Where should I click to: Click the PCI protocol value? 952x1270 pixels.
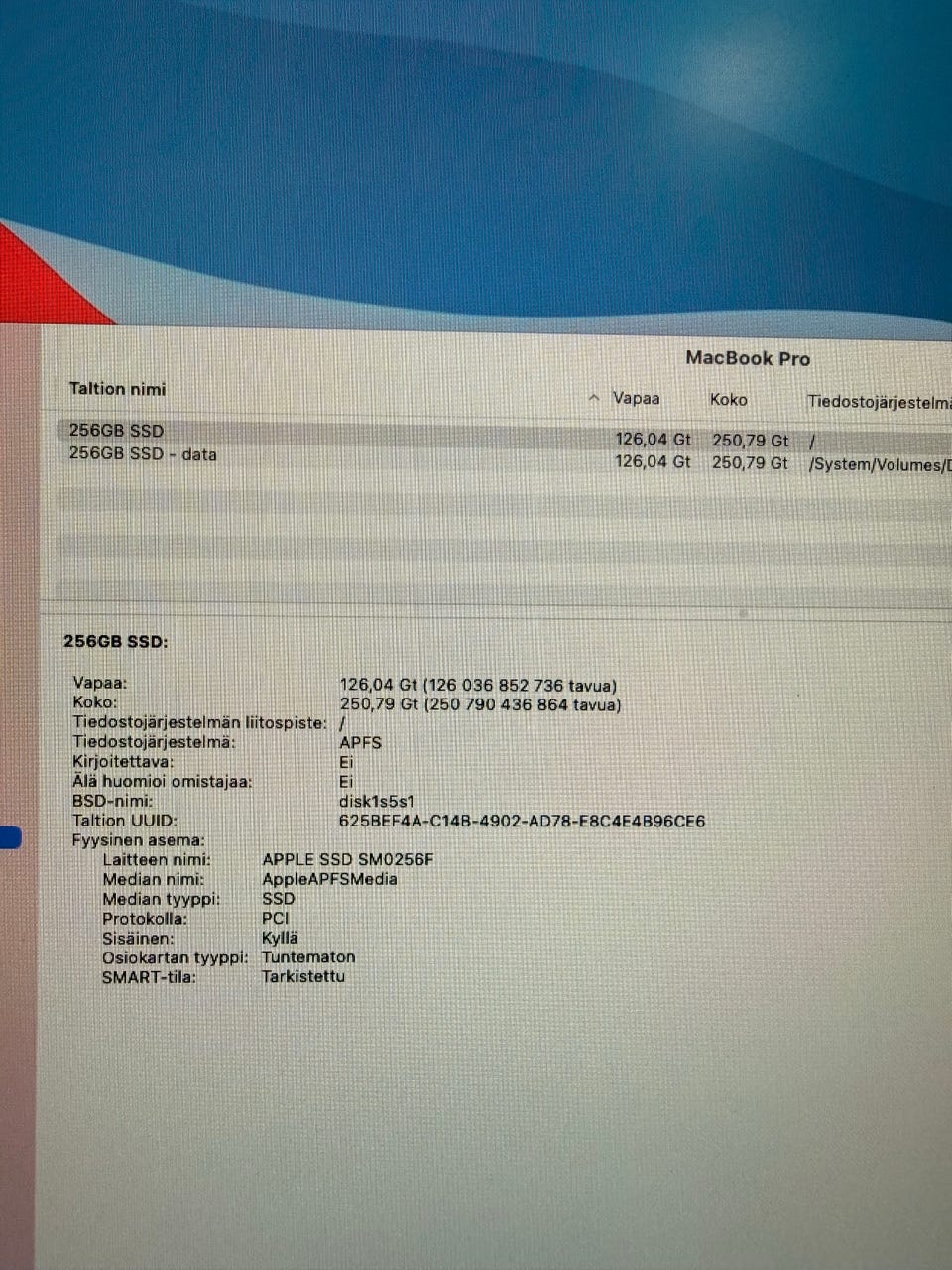(x=276, y=919)
